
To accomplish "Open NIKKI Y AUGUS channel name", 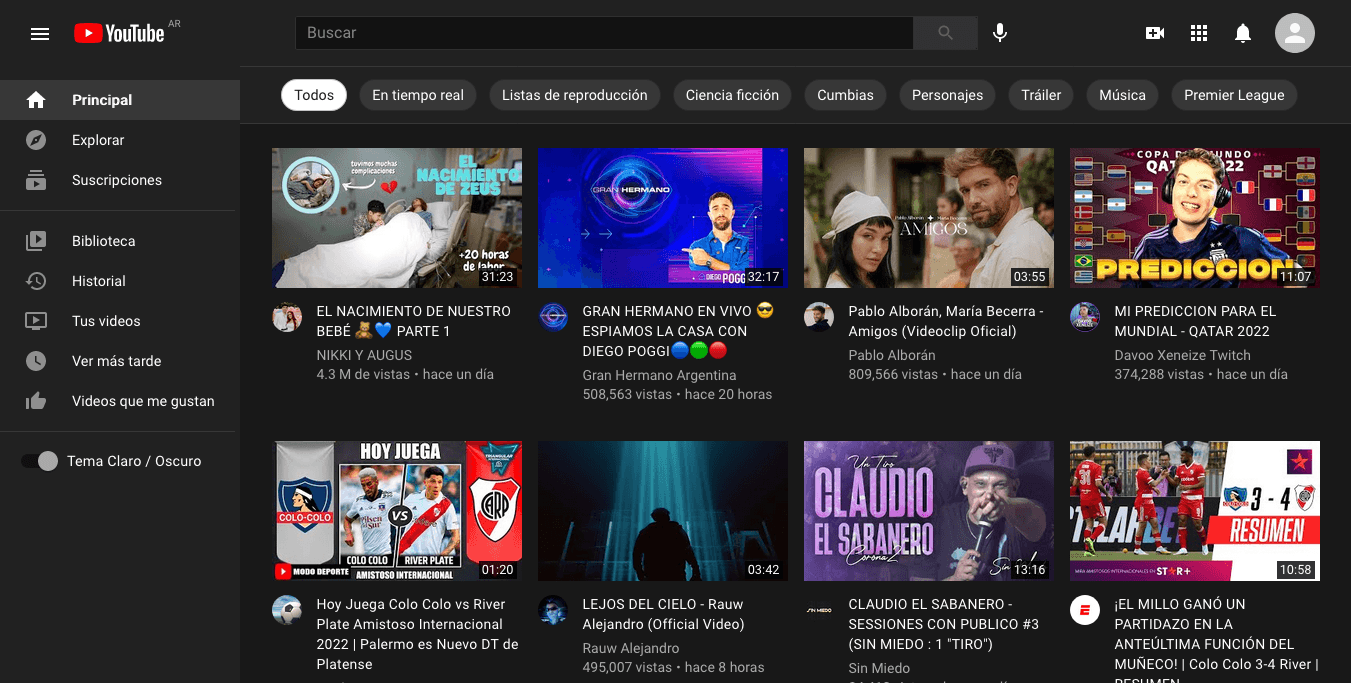I will pyautogui.click(x=364, y=355).
